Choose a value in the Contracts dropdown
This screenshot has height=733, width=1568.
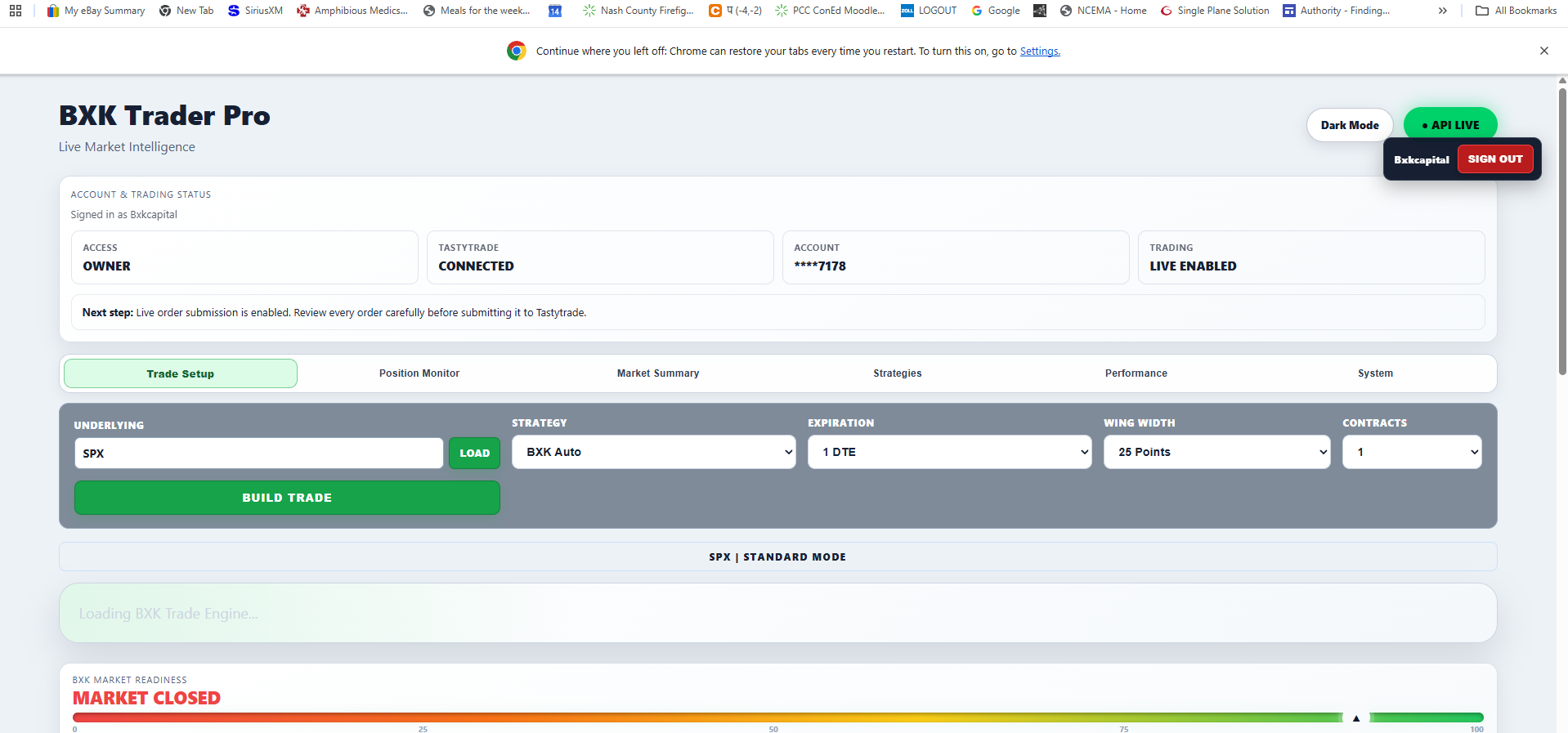pos(1412,452)
